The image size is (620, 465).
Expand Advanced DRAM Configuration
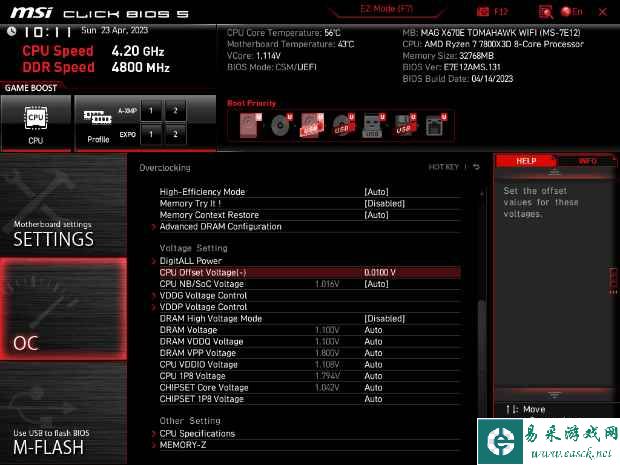(x=220, y=227)
